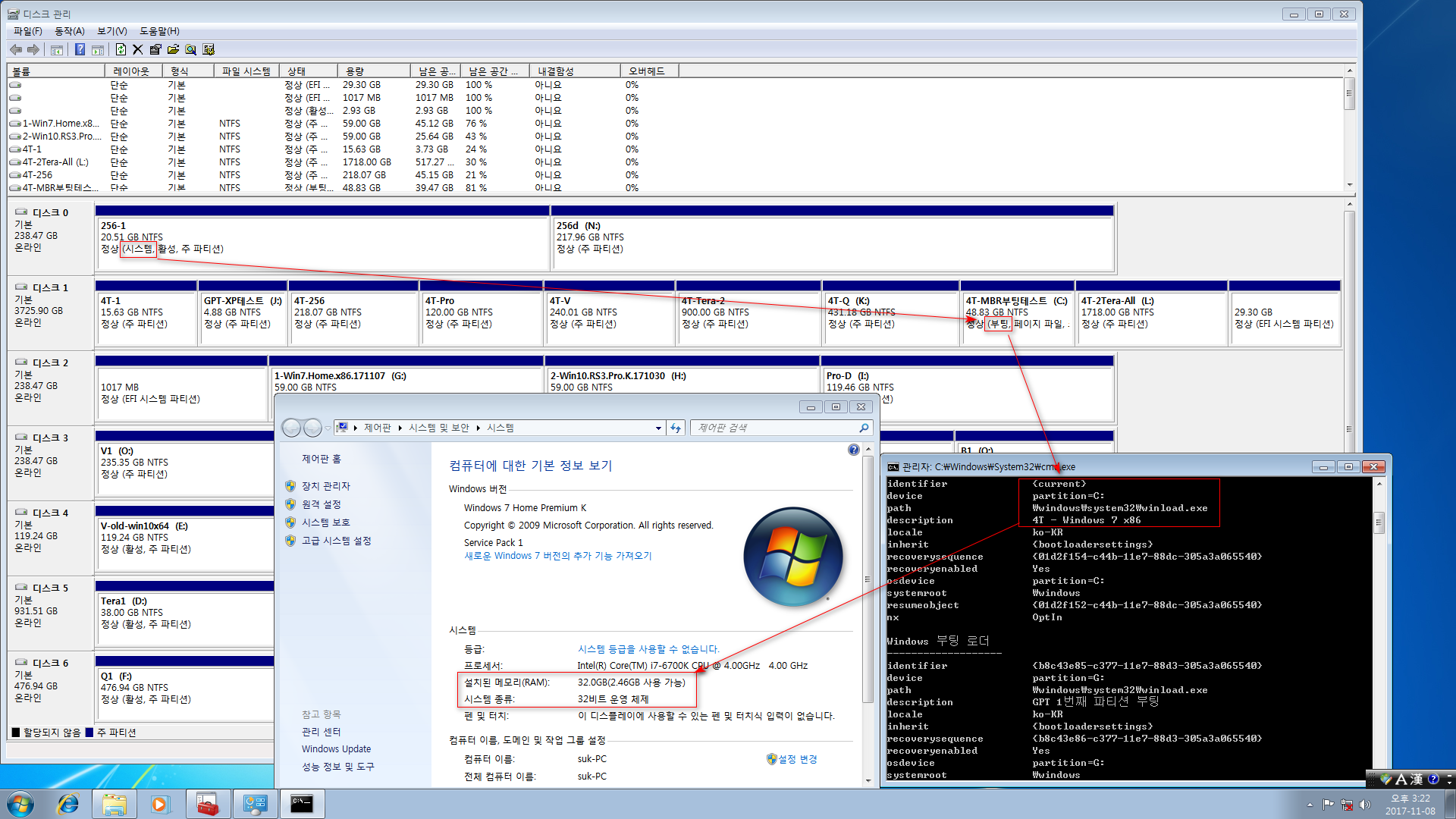
Task: Toggle the console tree pane toolbar icon
Action: tap(57, 49)
